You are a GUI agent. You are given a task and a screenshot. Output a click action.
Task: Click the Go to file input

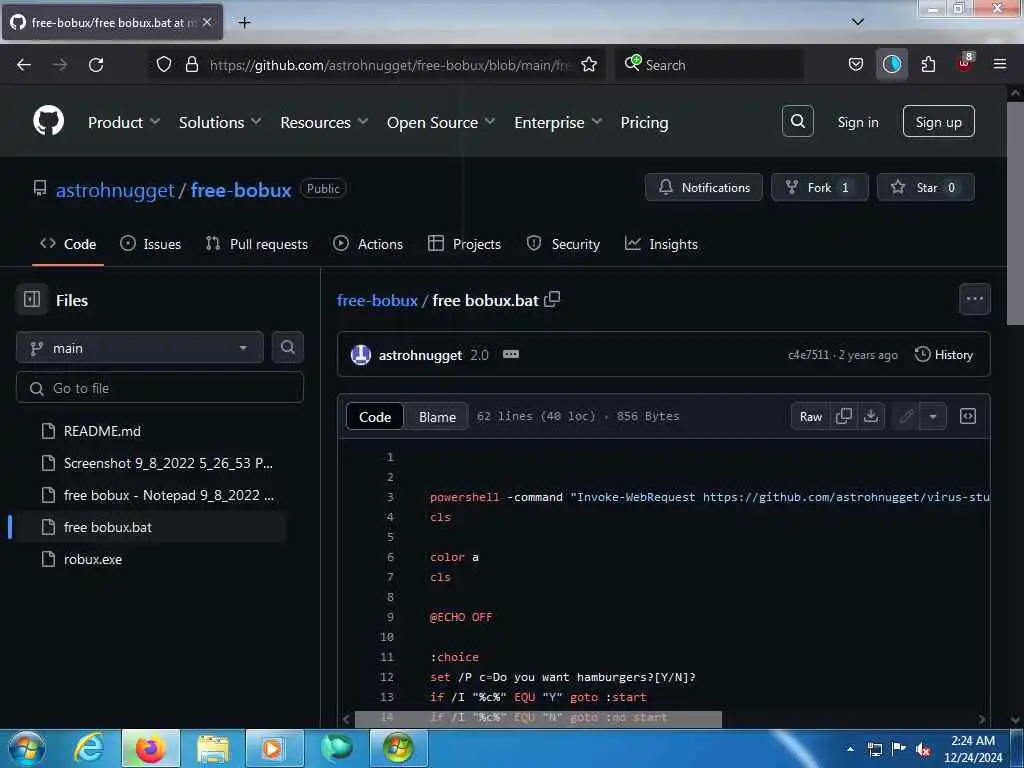(x=160, y=388)
